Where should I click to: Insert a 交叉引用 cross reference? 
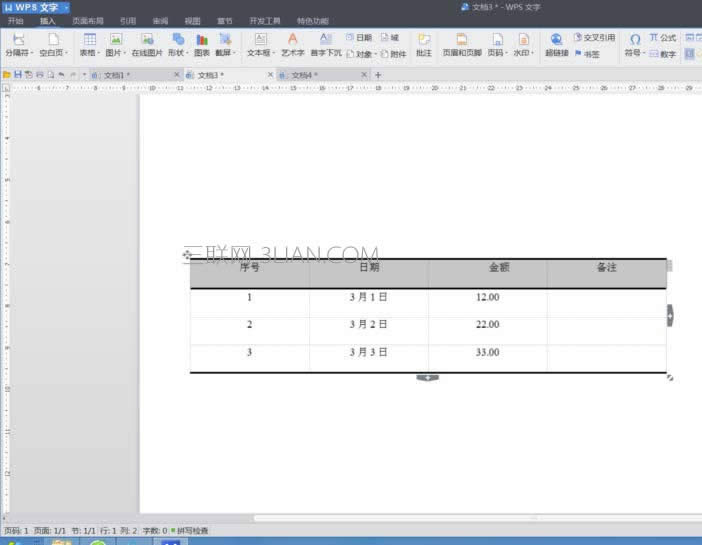click(595, 38)
